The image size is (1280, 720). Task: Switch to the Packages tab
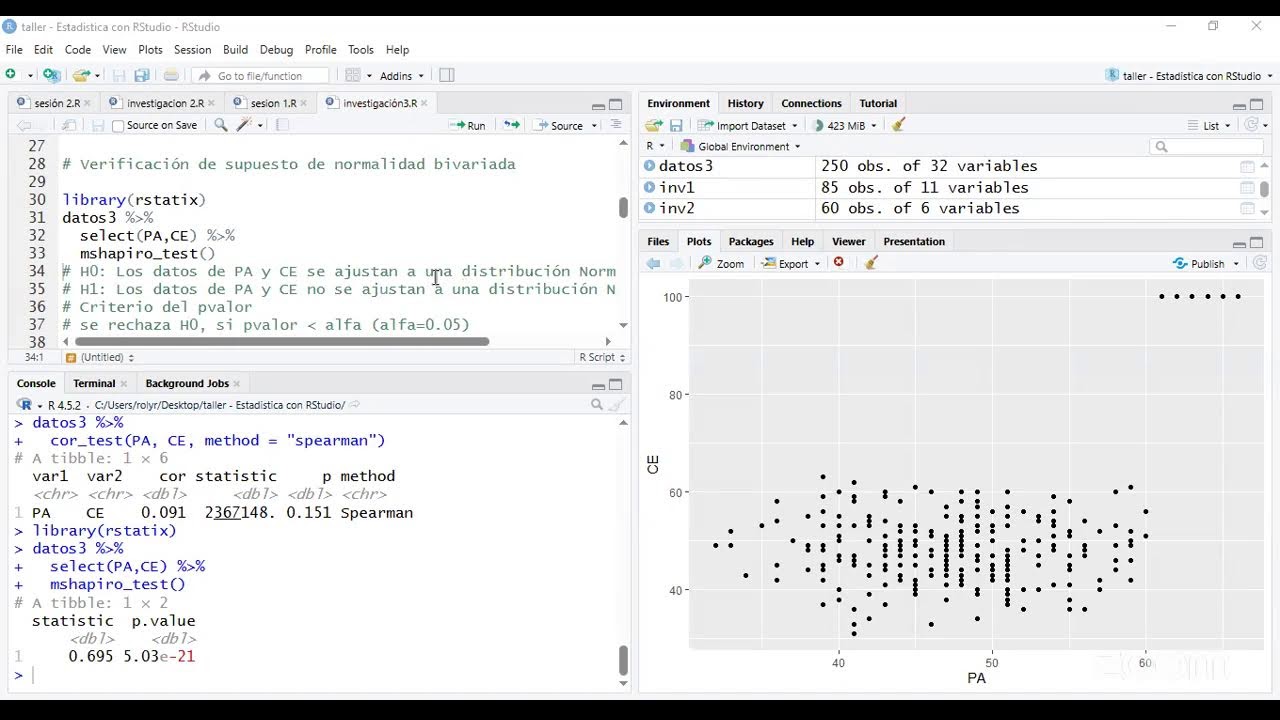[751, 241]
